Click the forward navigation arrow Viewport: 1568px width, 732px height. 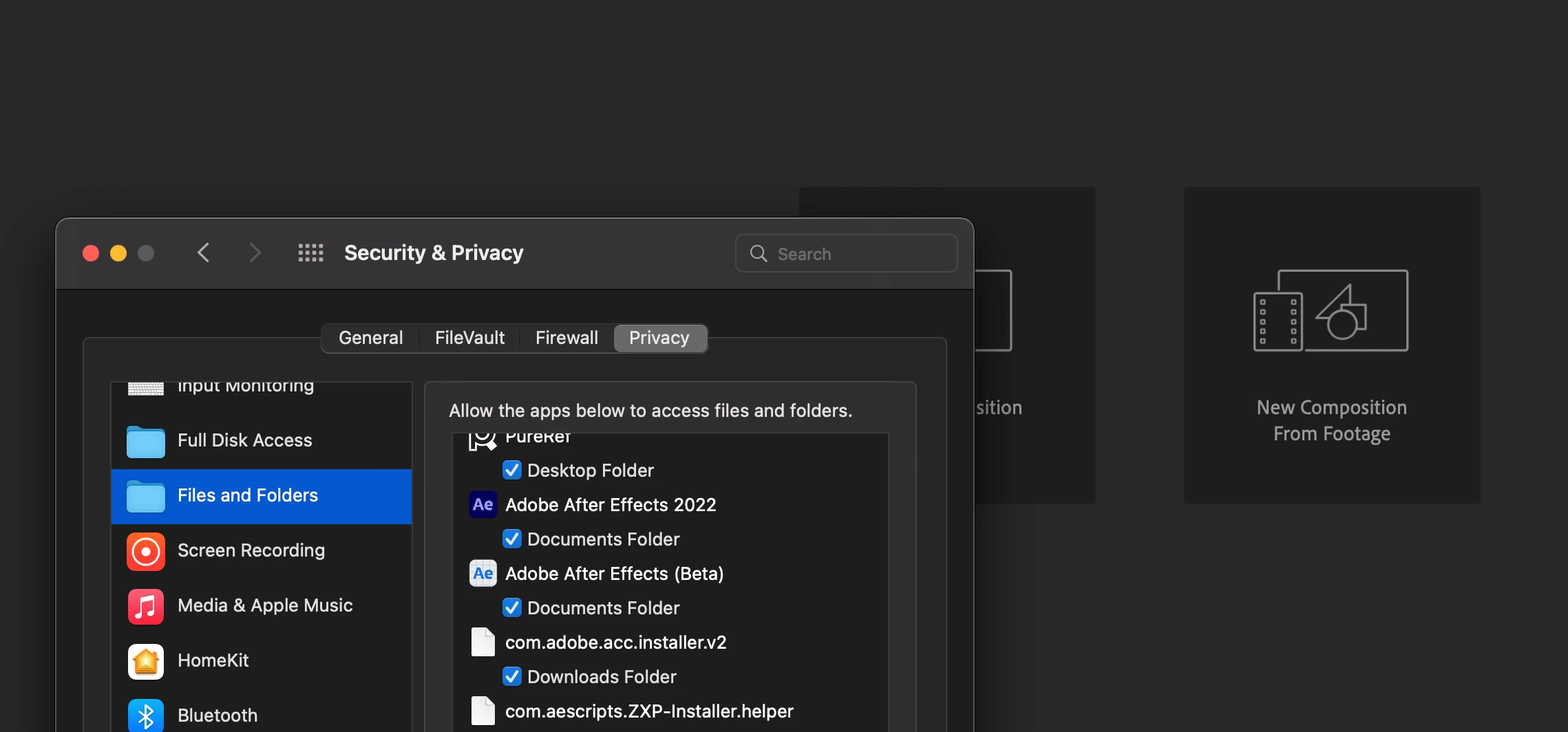pos(255,252)
